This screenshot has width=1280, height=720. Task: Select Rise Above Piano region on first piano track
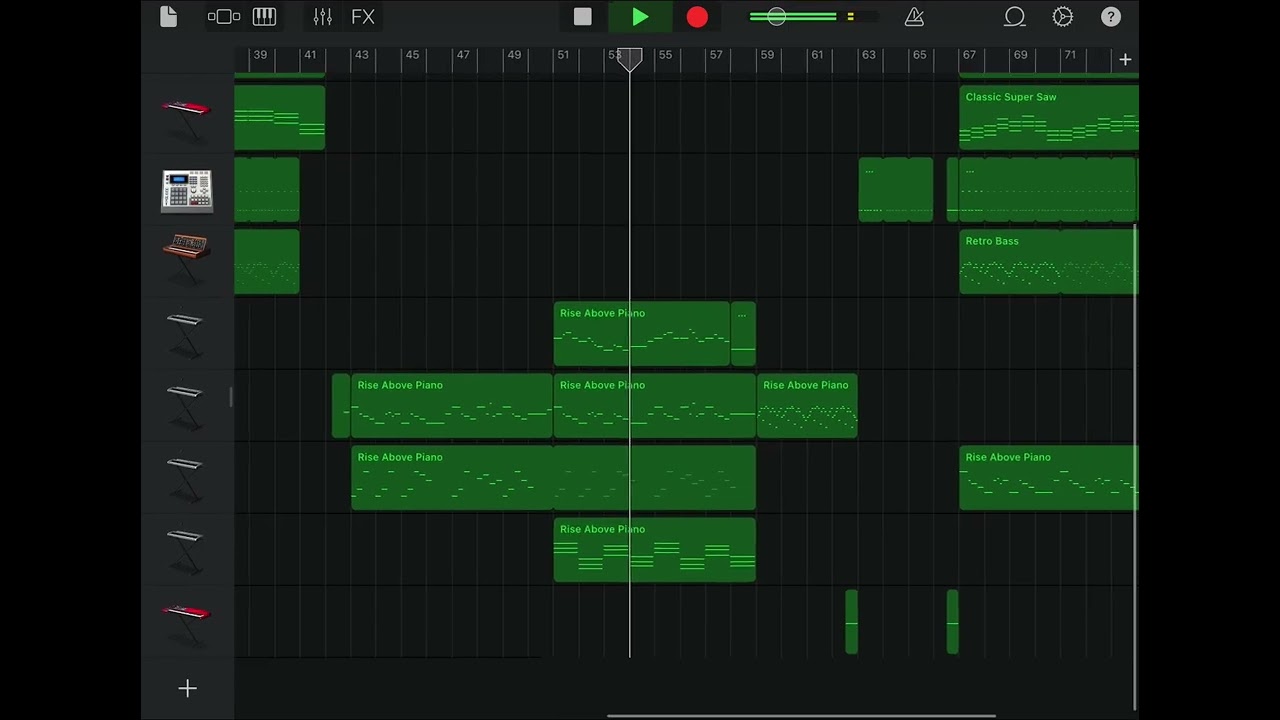(x=642, y=334)
